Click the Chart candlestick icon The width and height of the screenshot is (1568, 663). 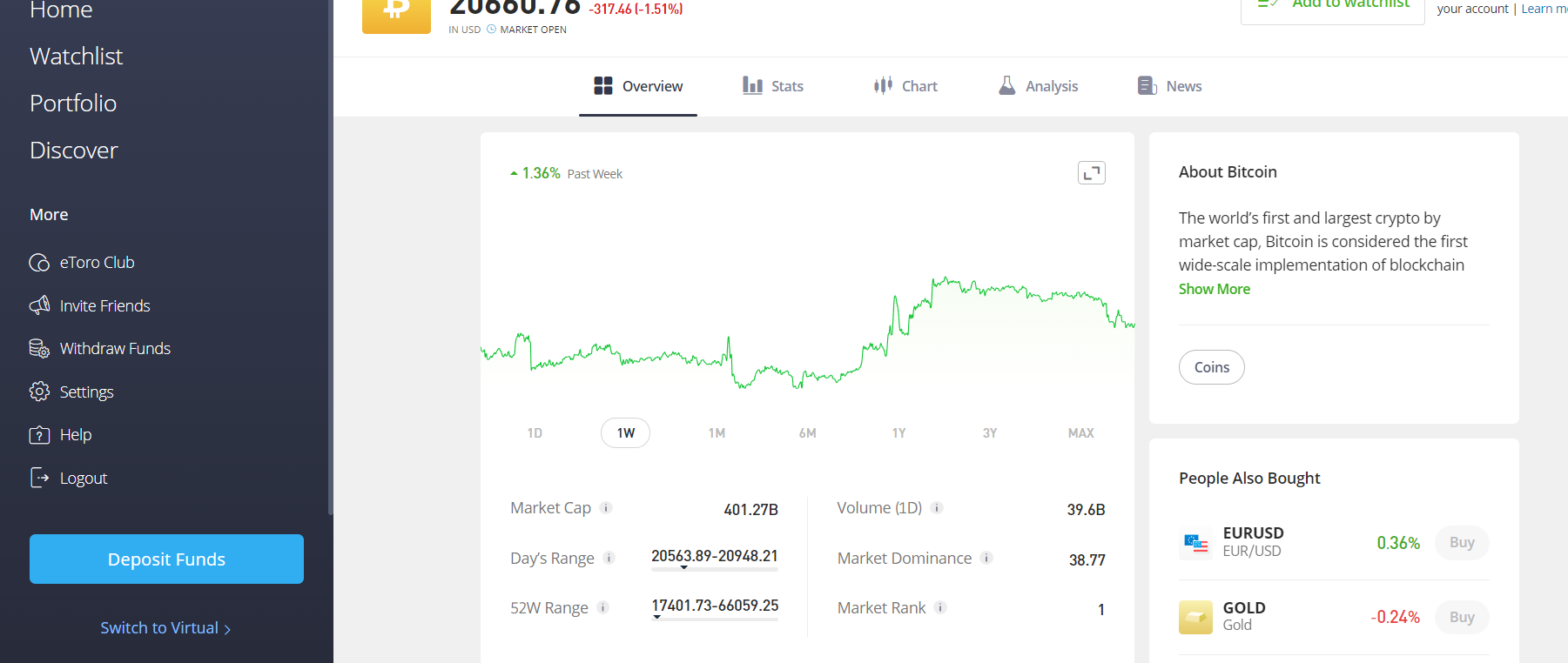(x=883, y=85)
